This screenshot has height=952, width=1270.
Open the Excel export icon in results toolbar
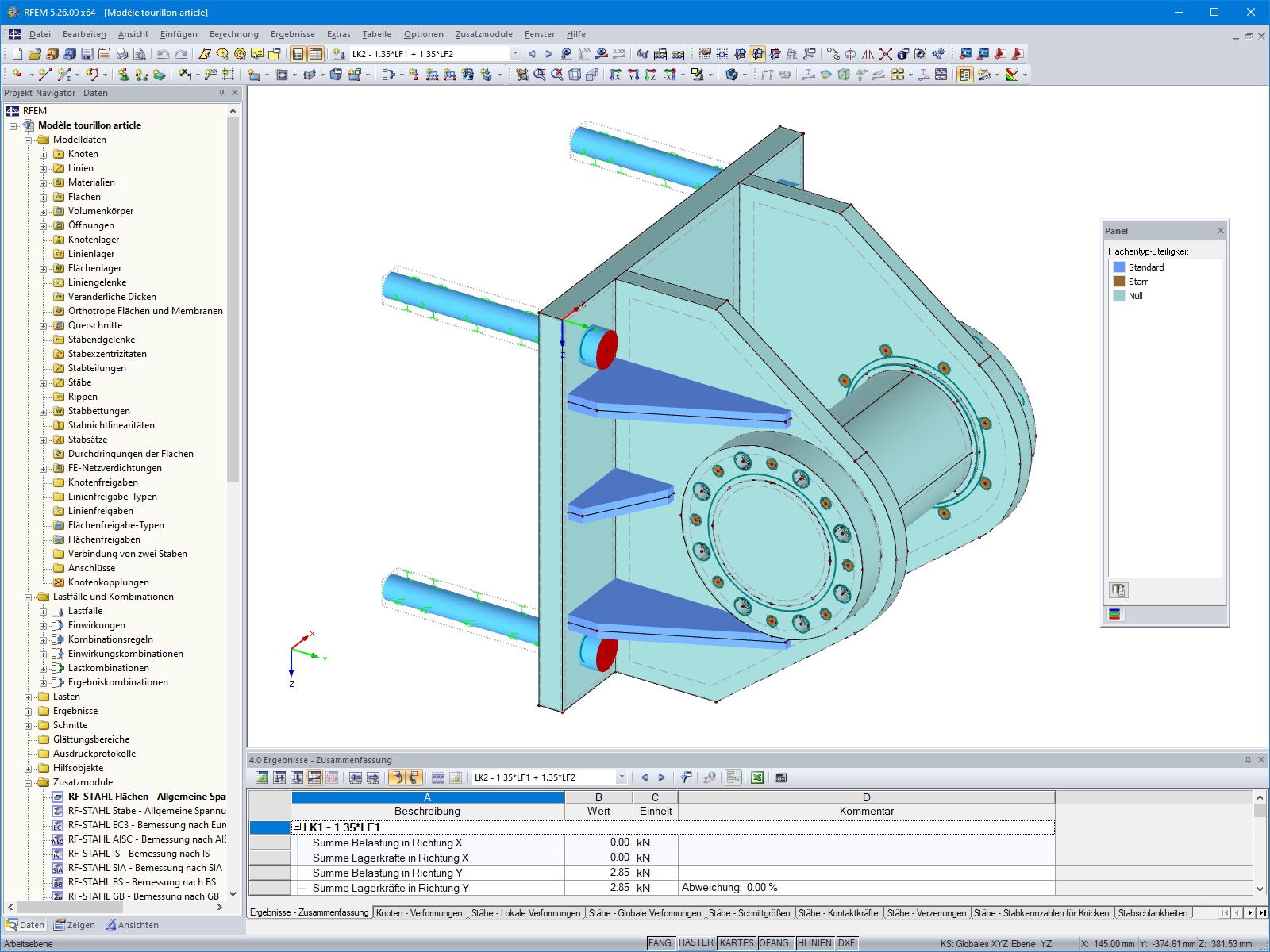[x=756, y=777]
